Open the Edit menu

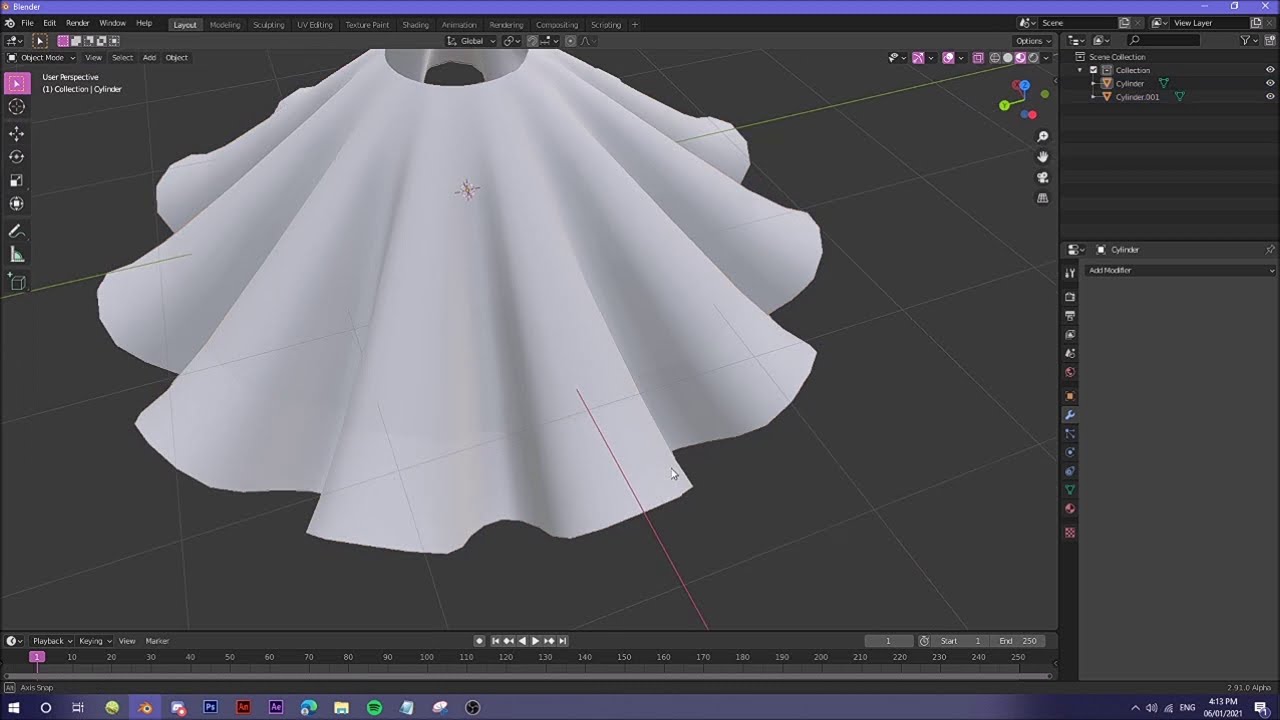49,23
